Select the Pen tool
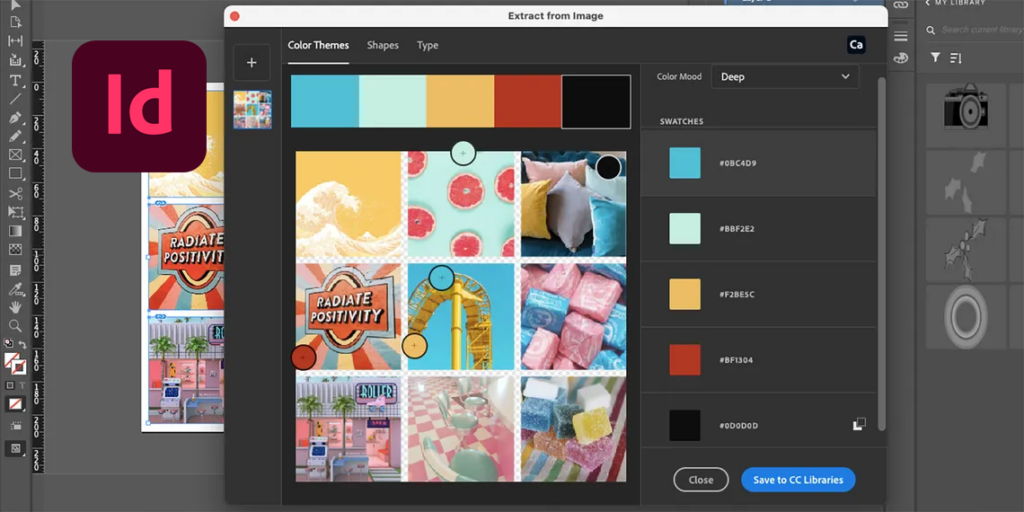 pyautogui.click(x=15, y=118)
